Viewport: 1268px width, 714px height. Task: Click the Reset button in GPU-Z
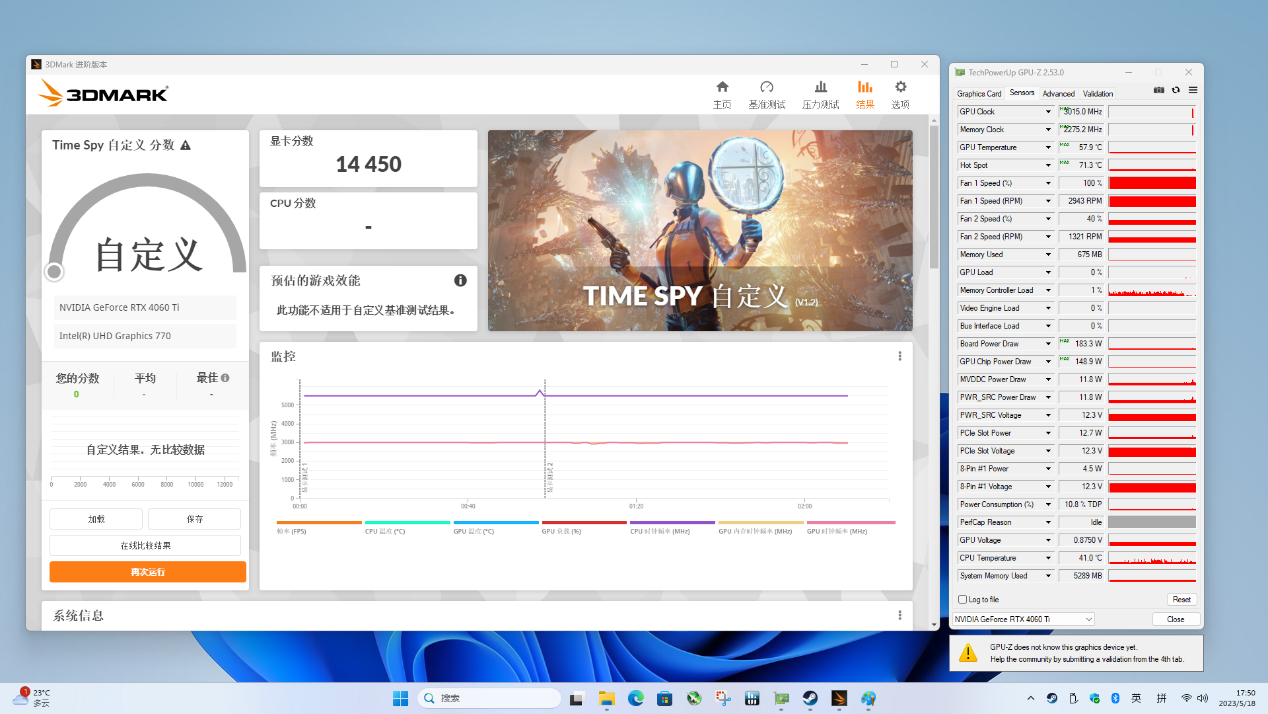(x=1181, y=600)
